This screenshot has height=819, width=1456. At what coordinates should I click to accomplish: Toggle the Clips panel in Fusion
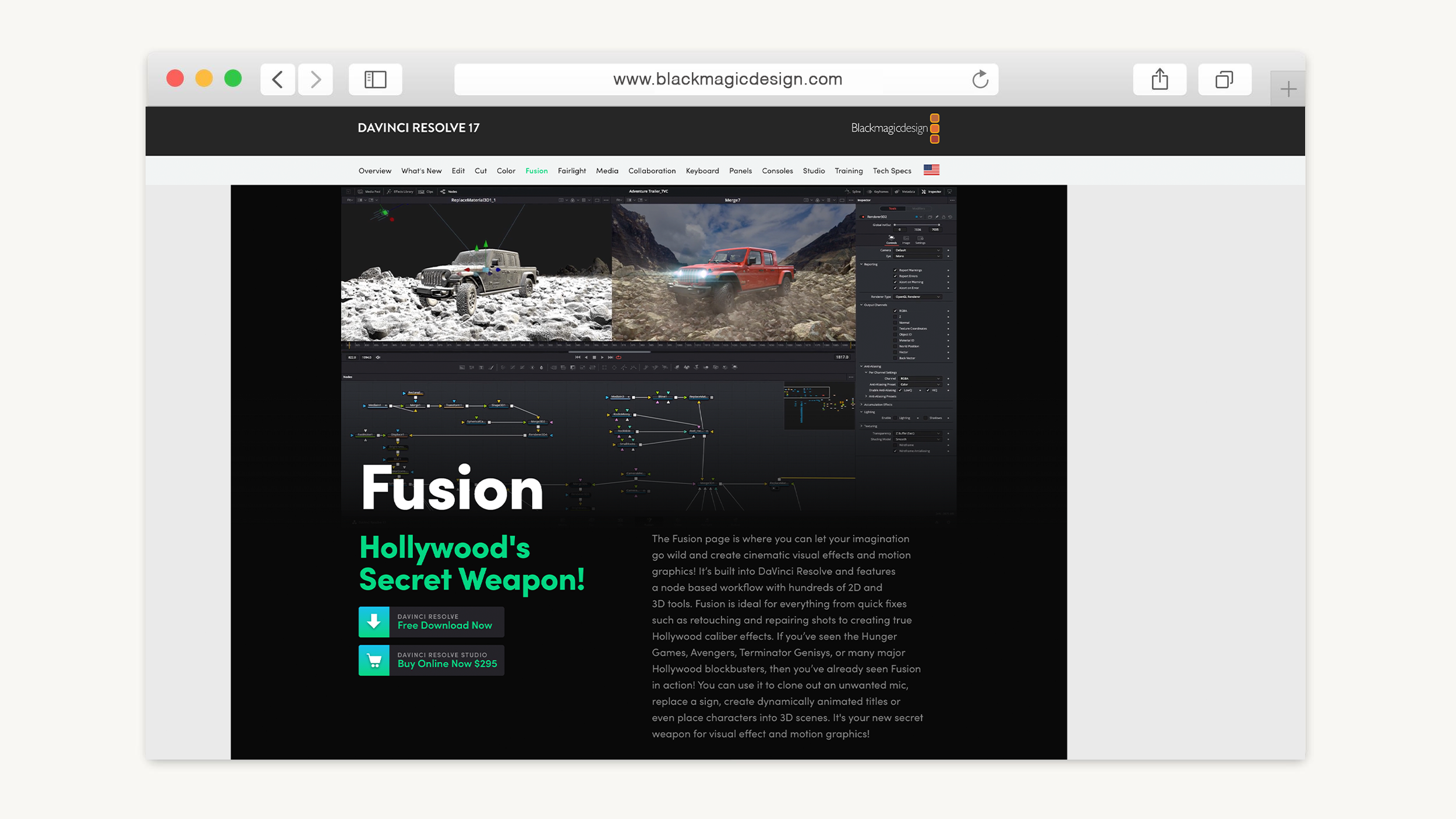click(x=426, y=192)
